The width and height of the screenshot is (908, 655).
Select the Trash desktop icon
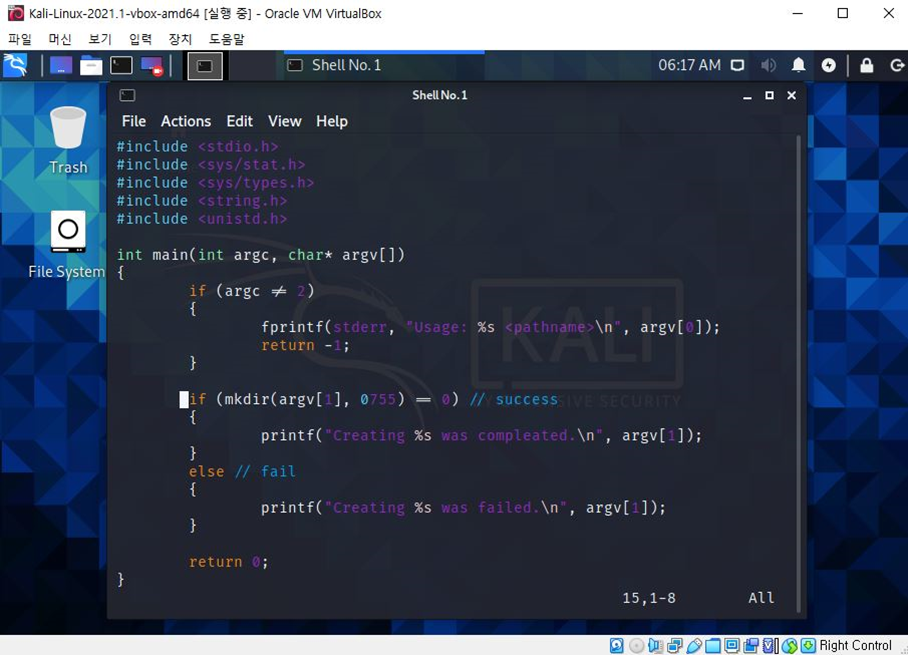(68, 141)
